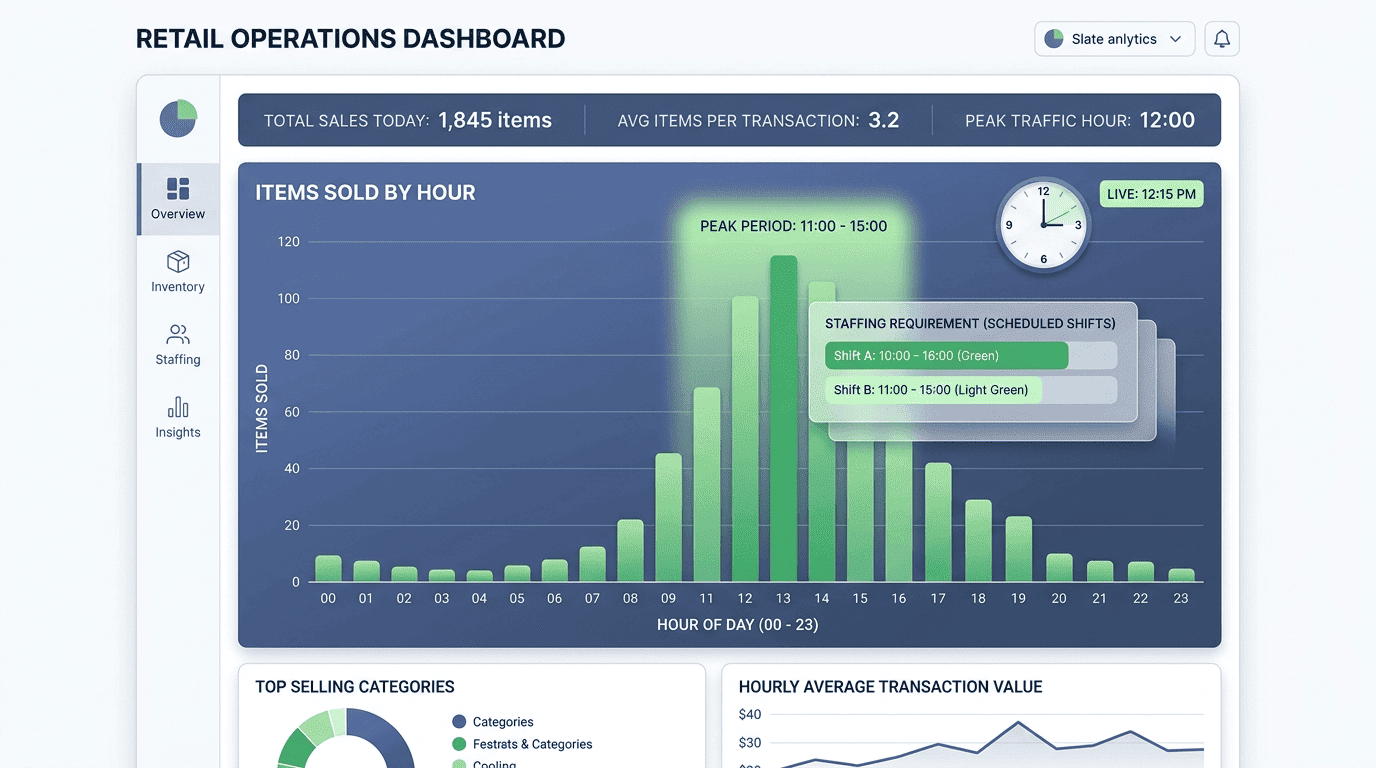Screen dimensions: 1376x768
Task: Select the Overview grid icon
Action: (178, 188)
